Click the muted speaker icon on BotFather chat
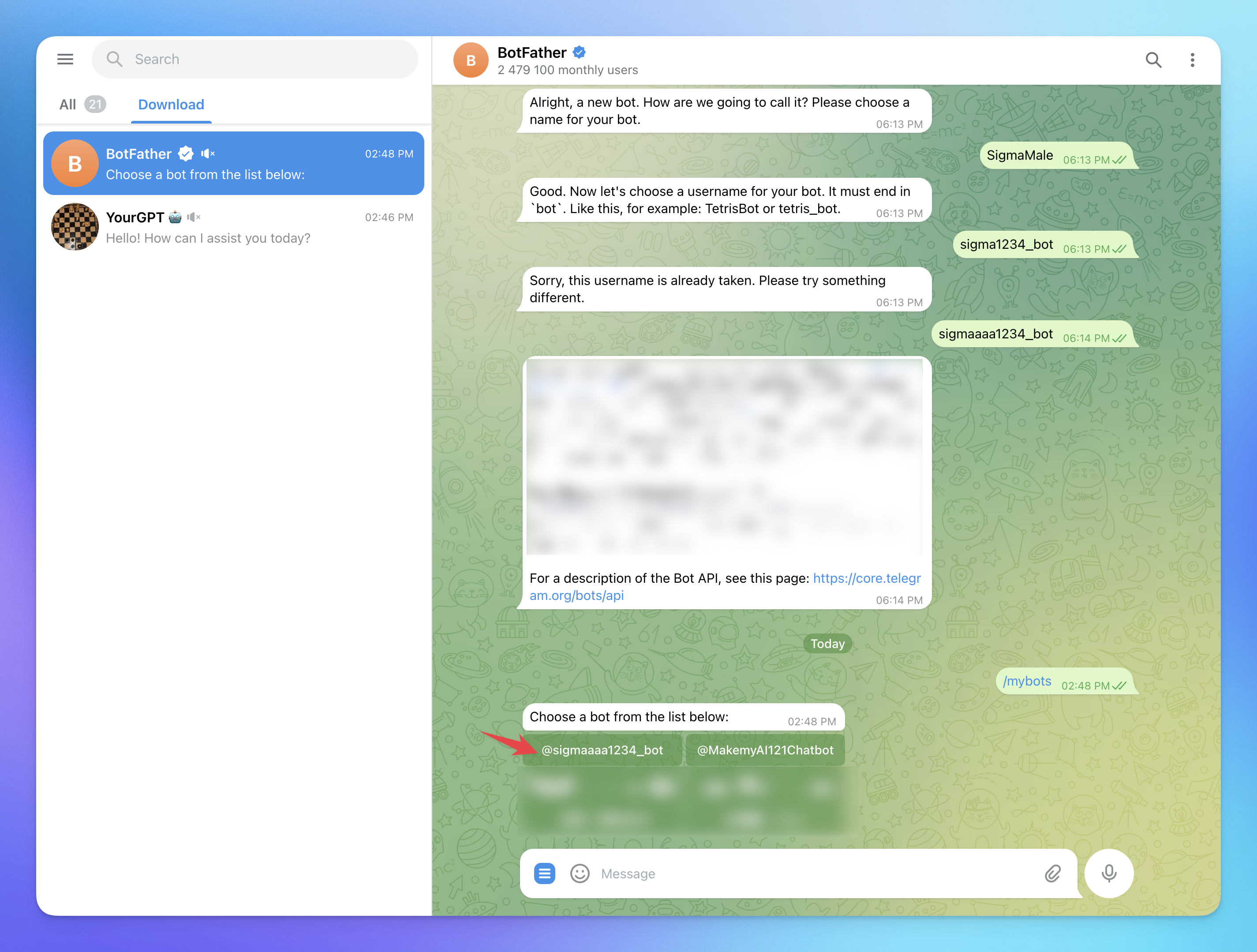This screenshot has height=952, width=1257. 207,154
